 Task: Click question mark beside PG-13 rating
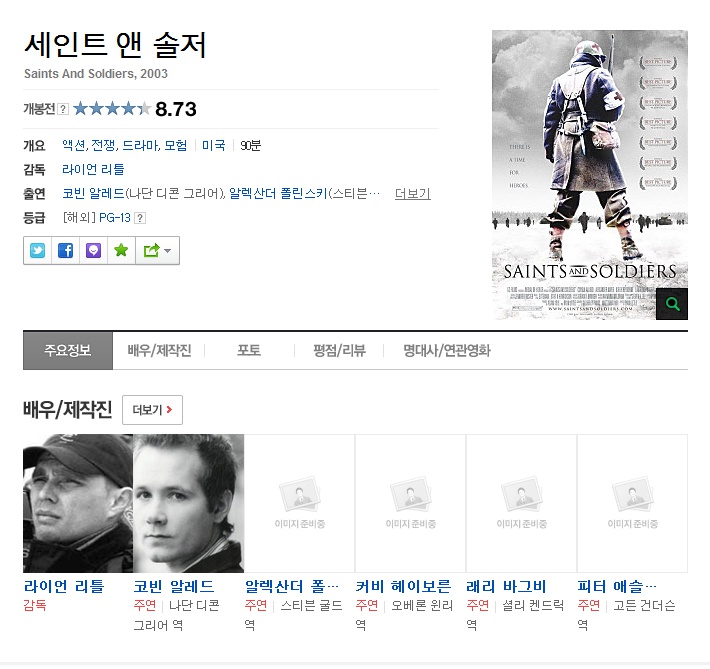[140, 218]
